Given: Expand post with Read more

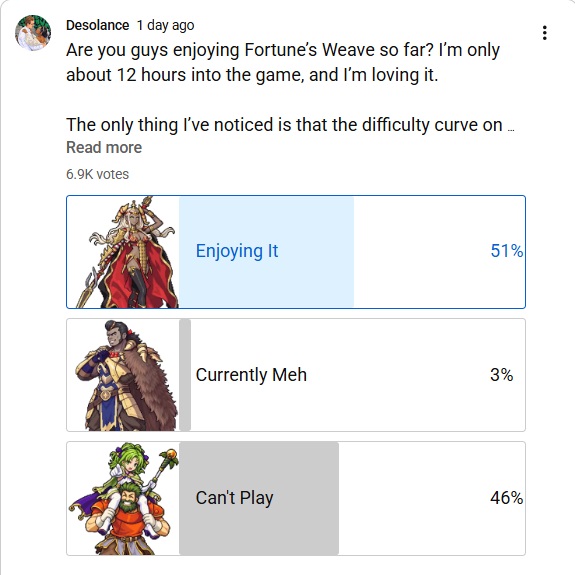Looking at the screenshot, I should coord(104,147).
